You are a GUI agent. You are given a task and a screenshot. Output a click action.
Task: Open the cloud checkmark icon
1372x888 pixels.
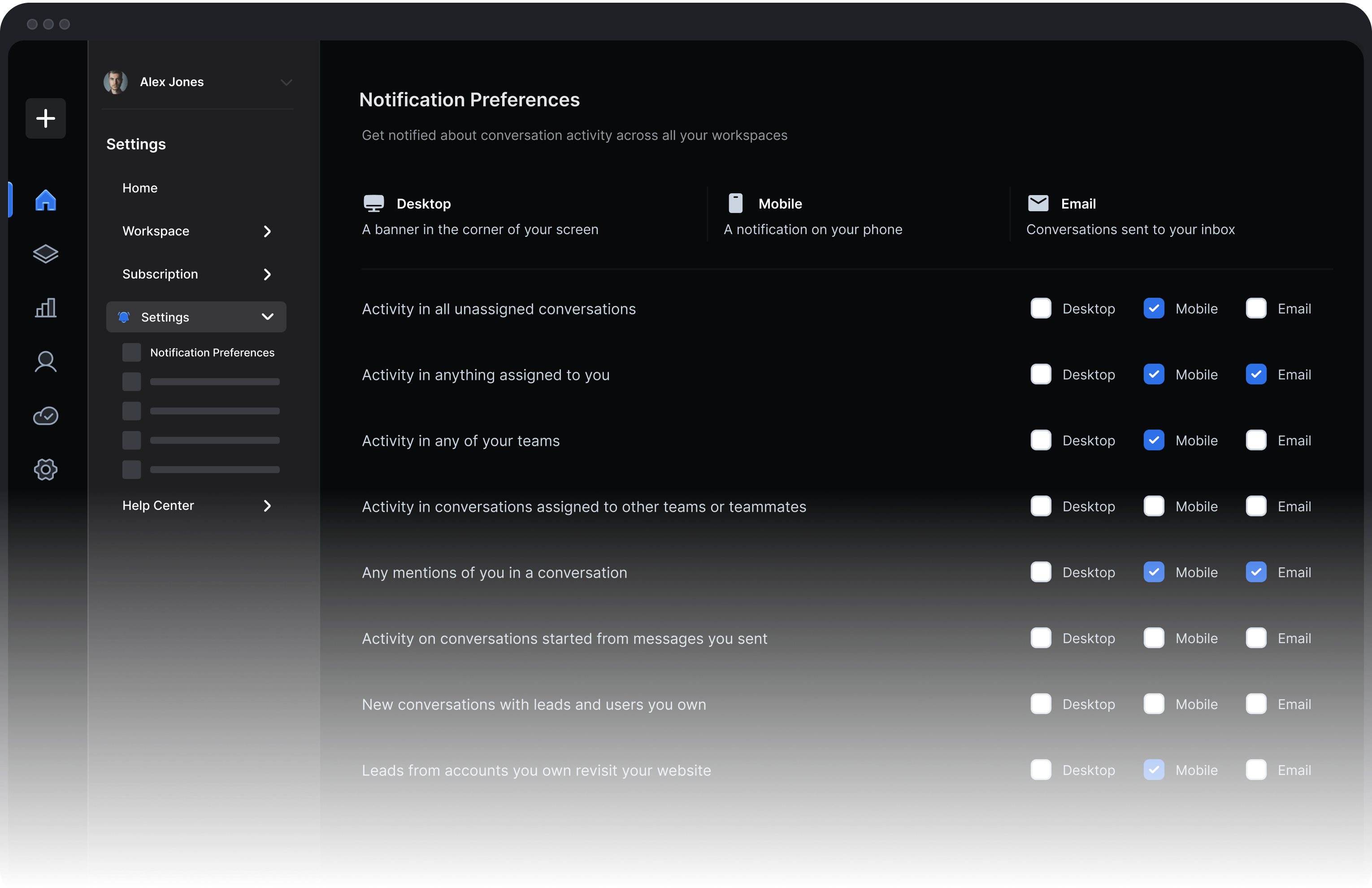pos(46,416)
